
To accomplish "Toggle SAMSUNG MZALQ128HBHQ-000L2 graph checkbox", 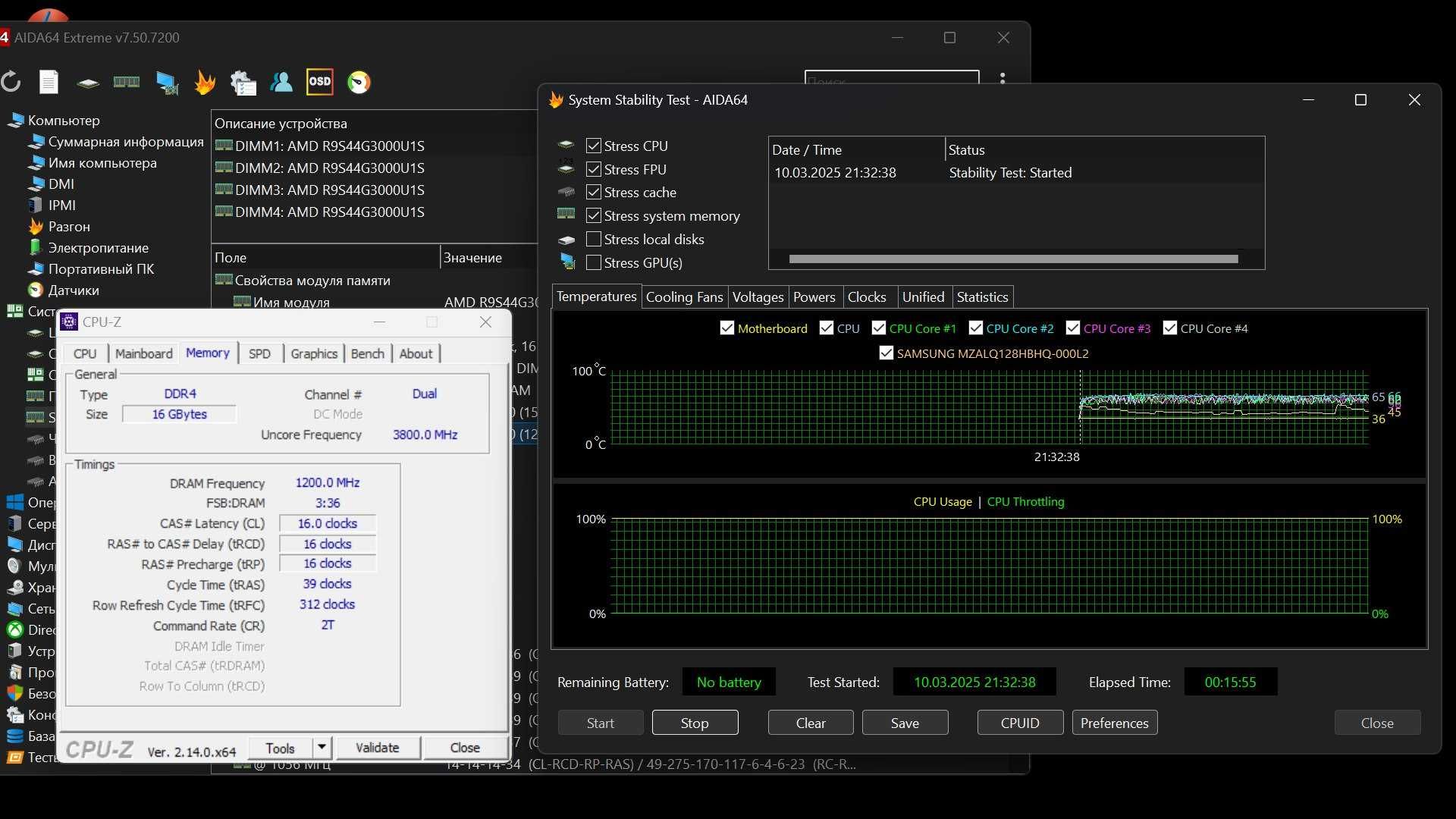I will coord(886,353).
